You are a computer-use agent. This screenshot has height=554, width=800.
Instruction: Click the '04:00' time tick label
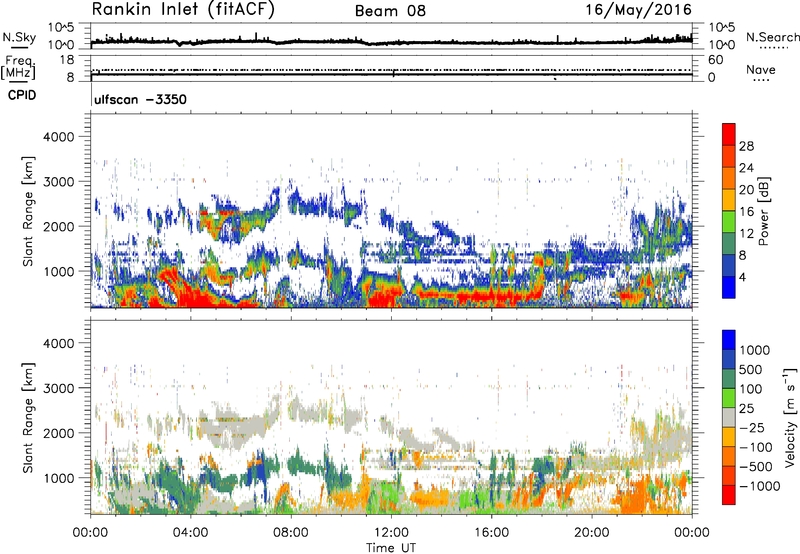190,533
